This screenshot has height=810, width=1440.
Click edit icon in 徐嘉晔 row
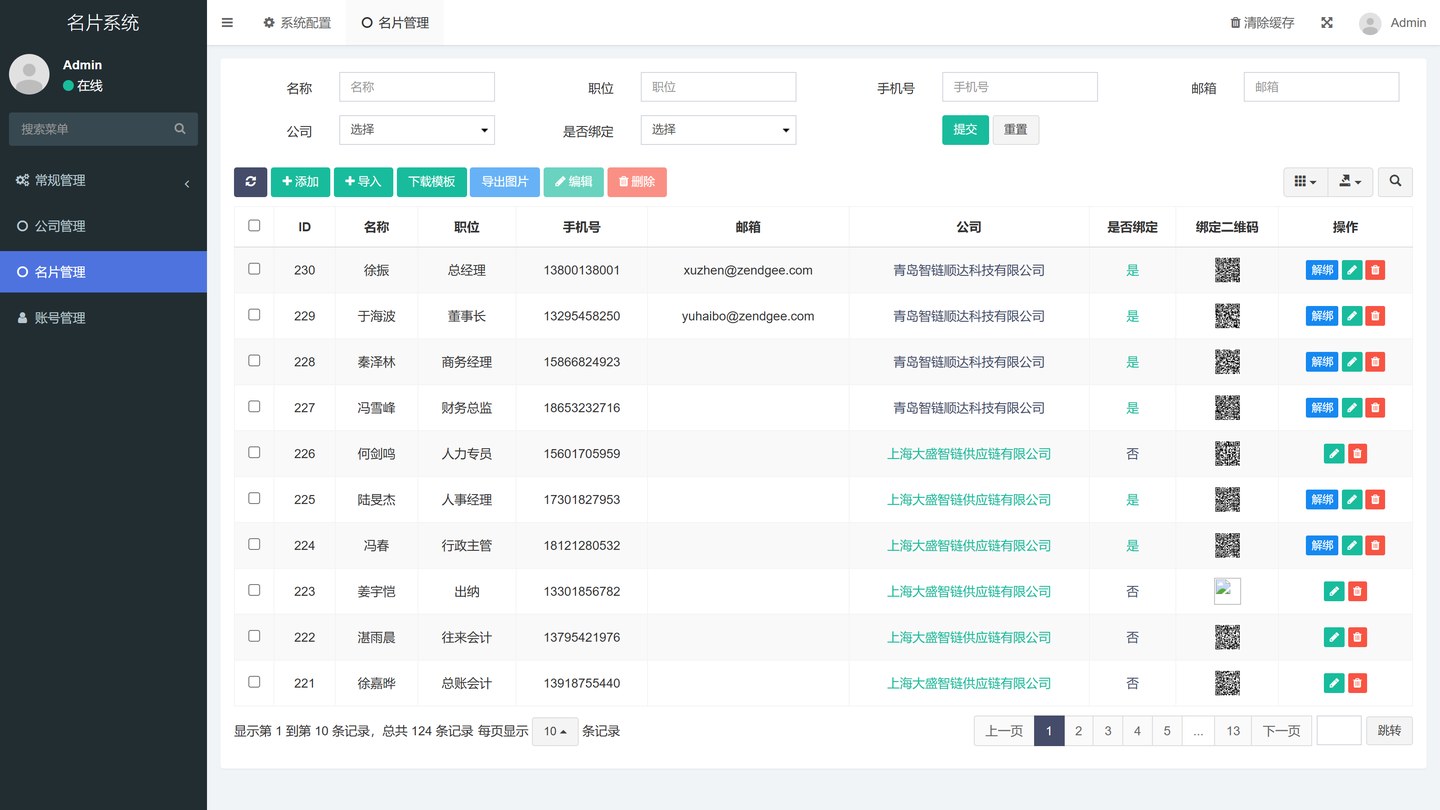point(1334,684)
